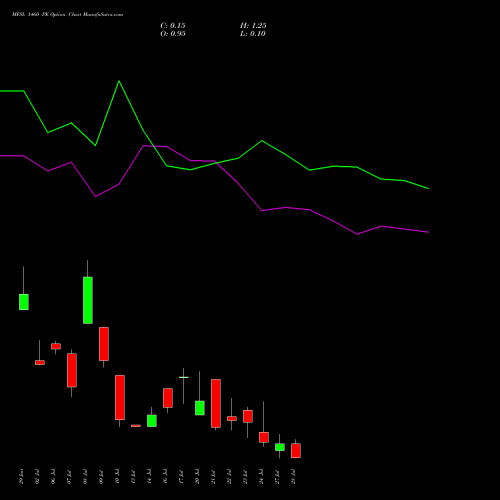Image resolution: width=500 pixels, height=500 pixels.
Task: Click the green indicator line peak
Action: 119,81
